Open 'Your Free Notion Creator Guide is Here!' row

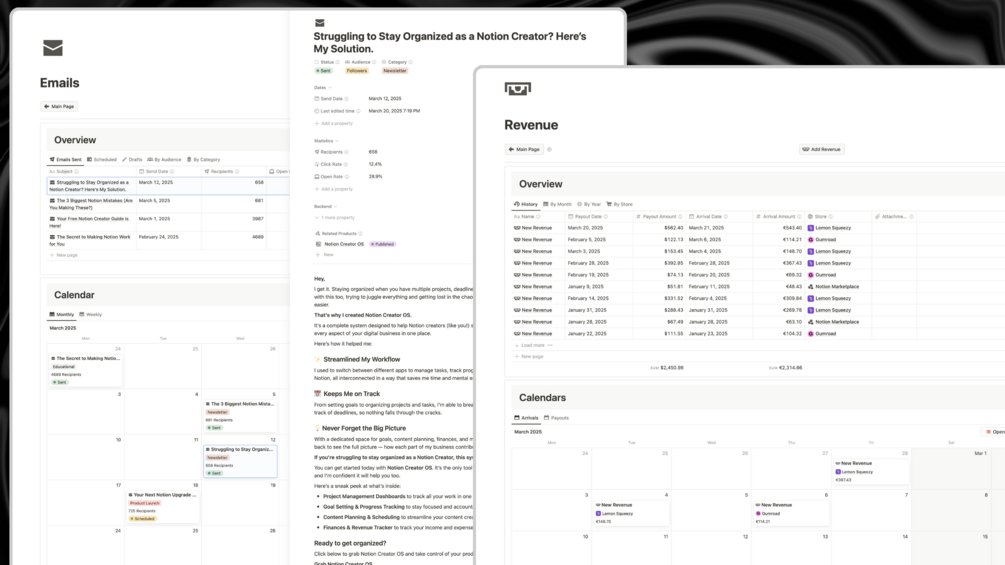(x=91, y=222)
